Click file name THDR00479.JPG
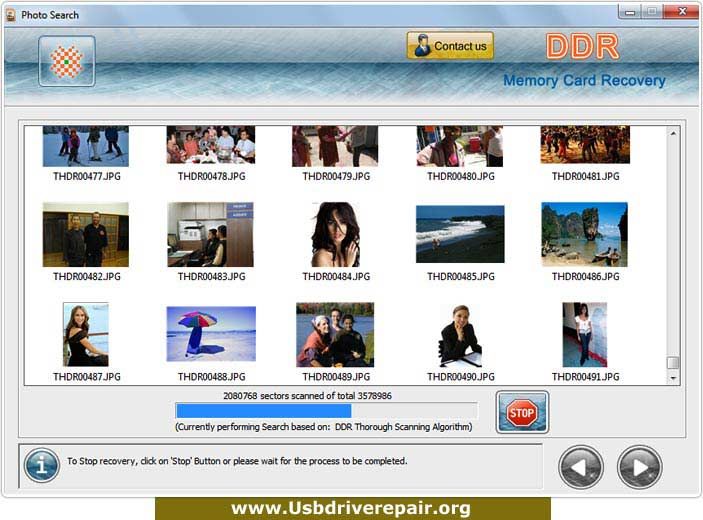 coord(336,177)
